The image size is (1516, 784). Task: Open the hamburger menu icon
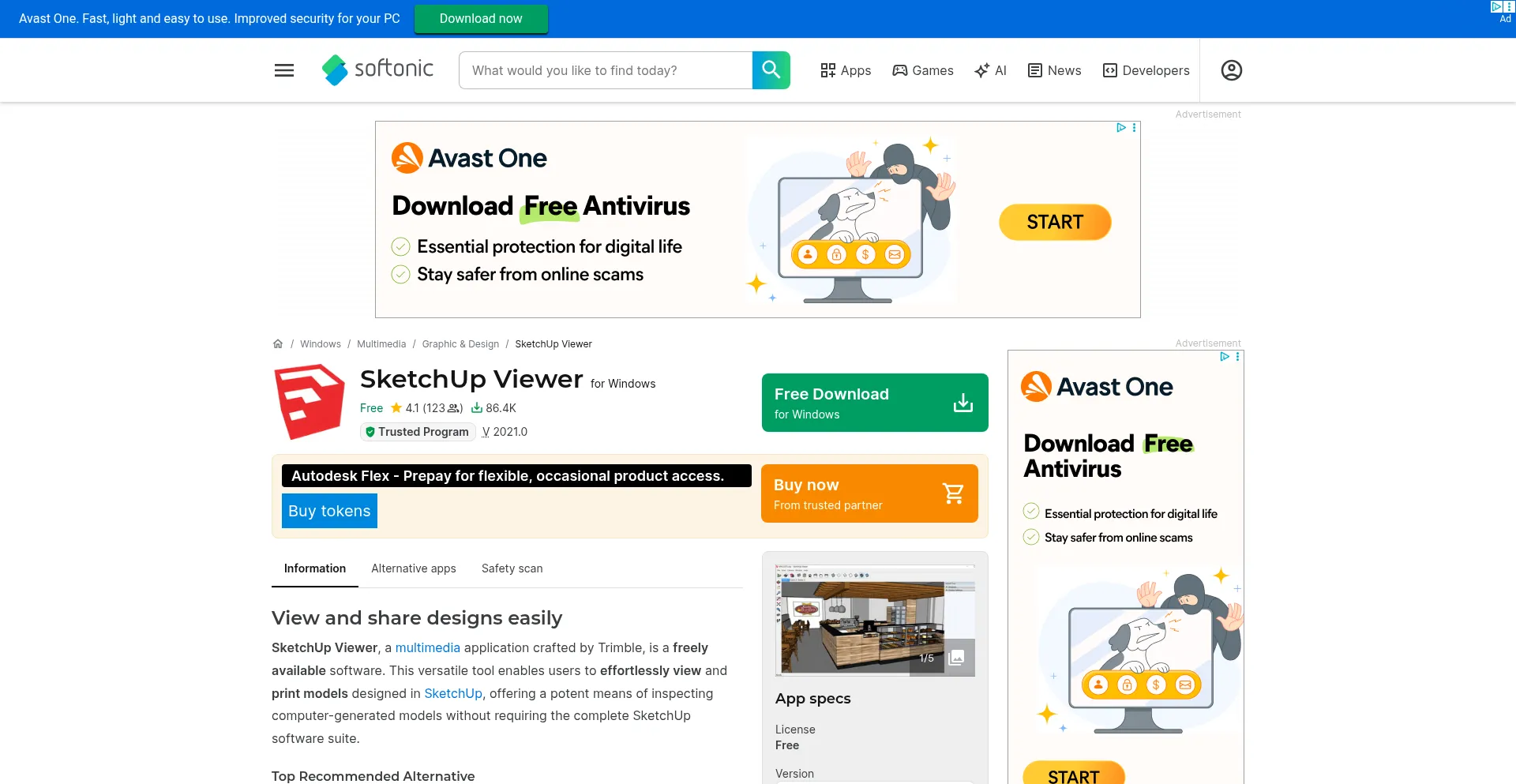(284, 70)
